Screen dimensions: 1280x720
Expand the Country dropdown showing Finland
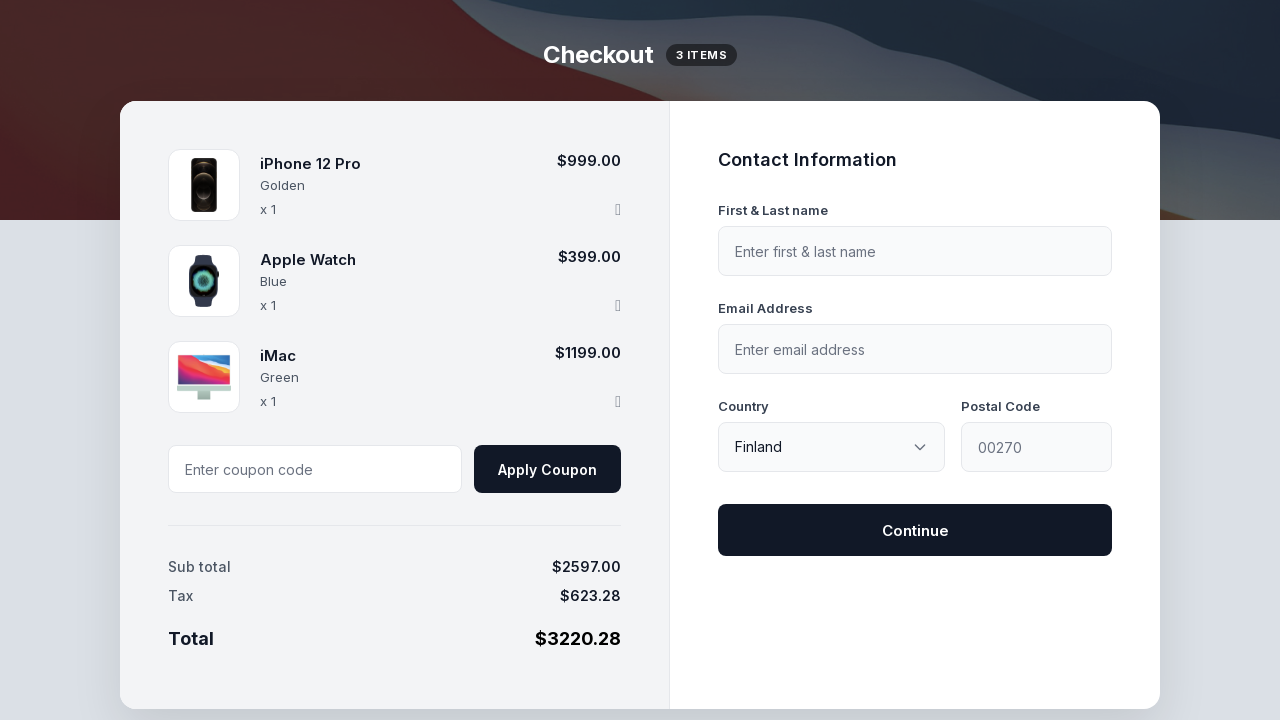coord(831,447)
